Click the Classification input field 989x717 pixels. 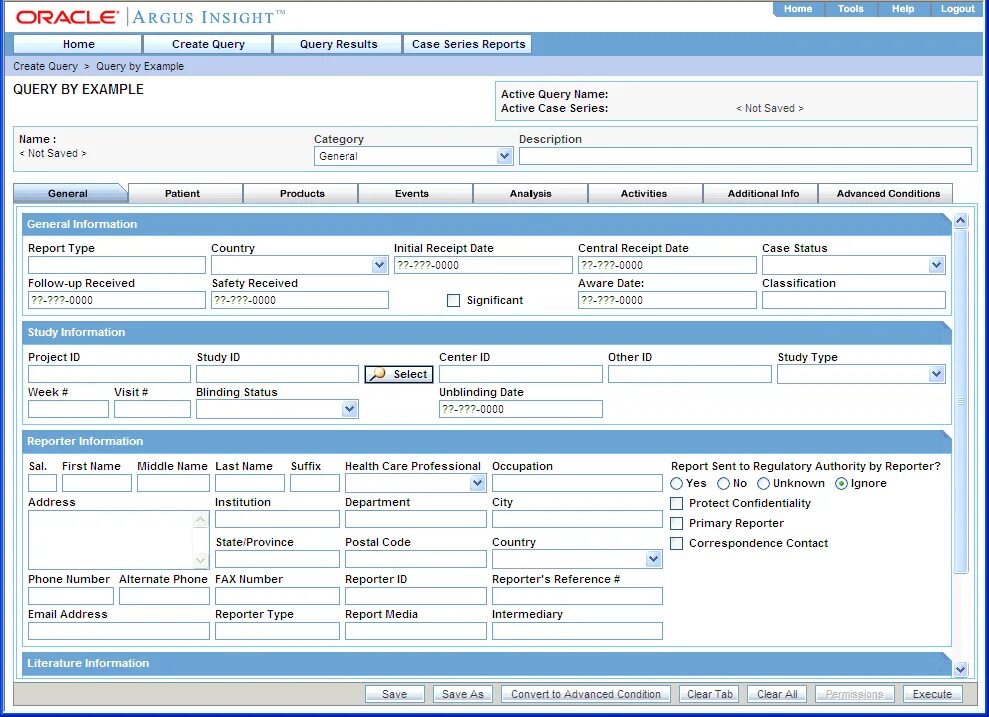853,300
